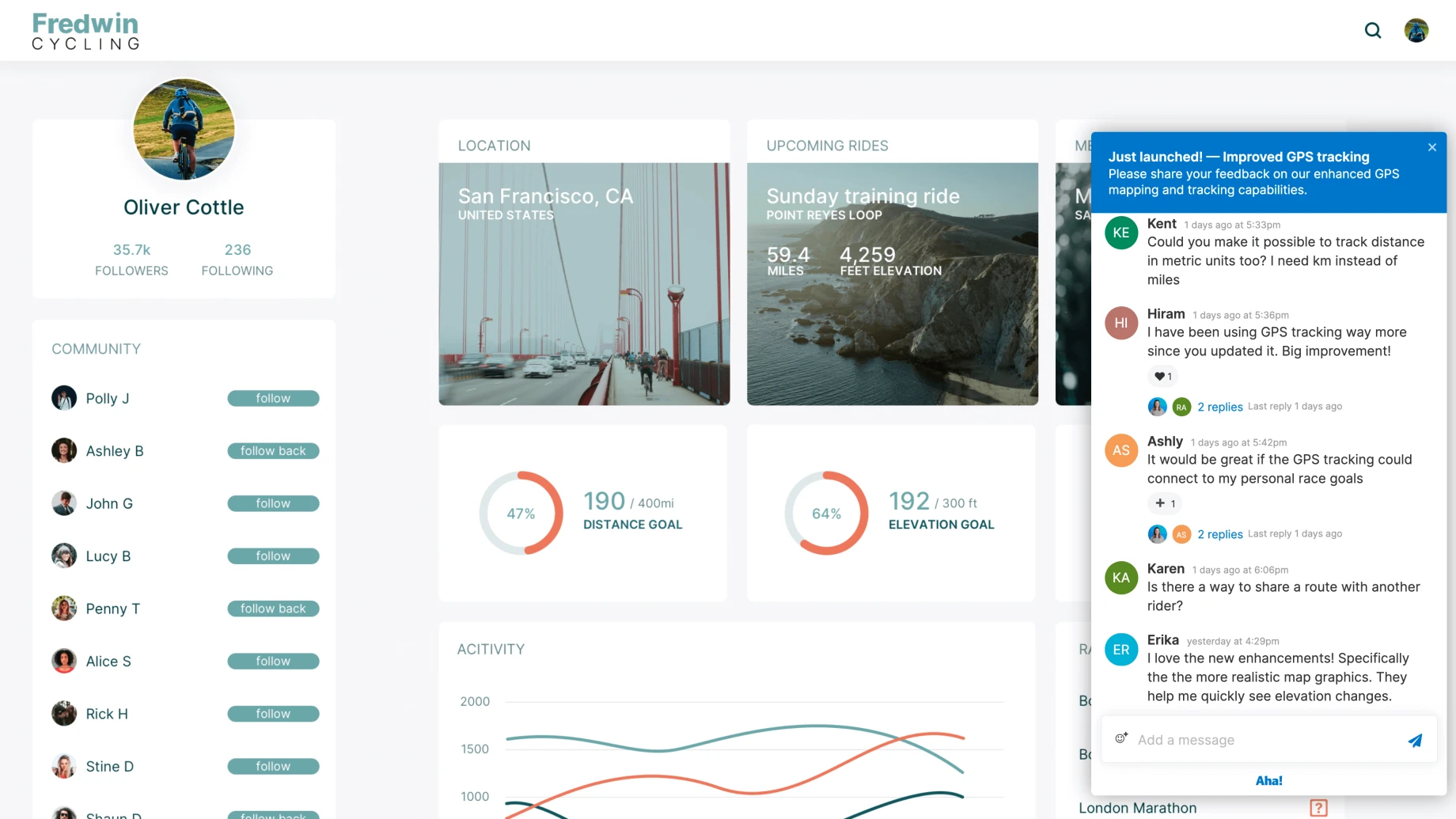Image resolution: width=1456 pixels, height=819 pixels.
Task: Click Hiram's HI avatar
Action: (x=1121, y=323)
